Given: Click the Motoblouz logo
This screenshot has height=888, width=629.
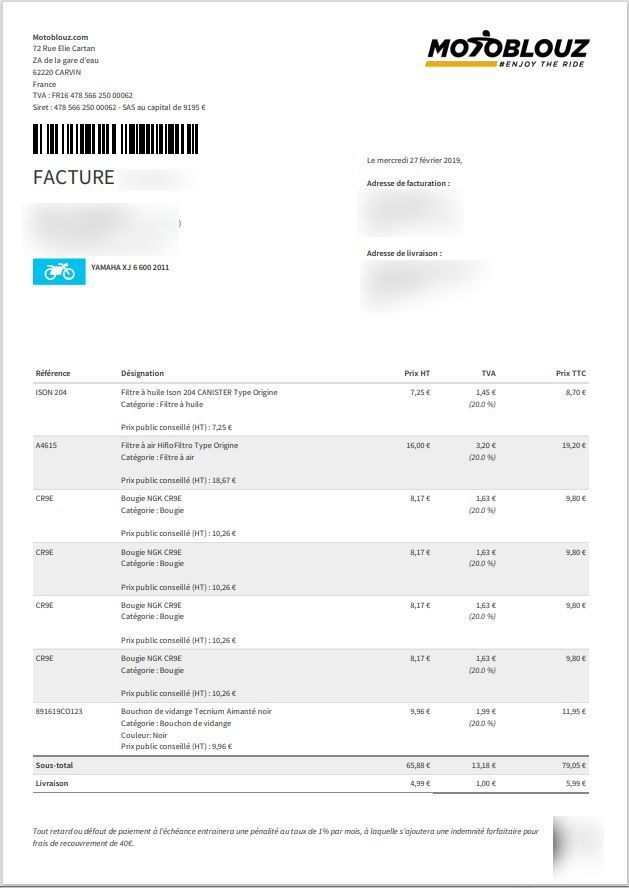Looking at the screenshot, I should point(507,49).
